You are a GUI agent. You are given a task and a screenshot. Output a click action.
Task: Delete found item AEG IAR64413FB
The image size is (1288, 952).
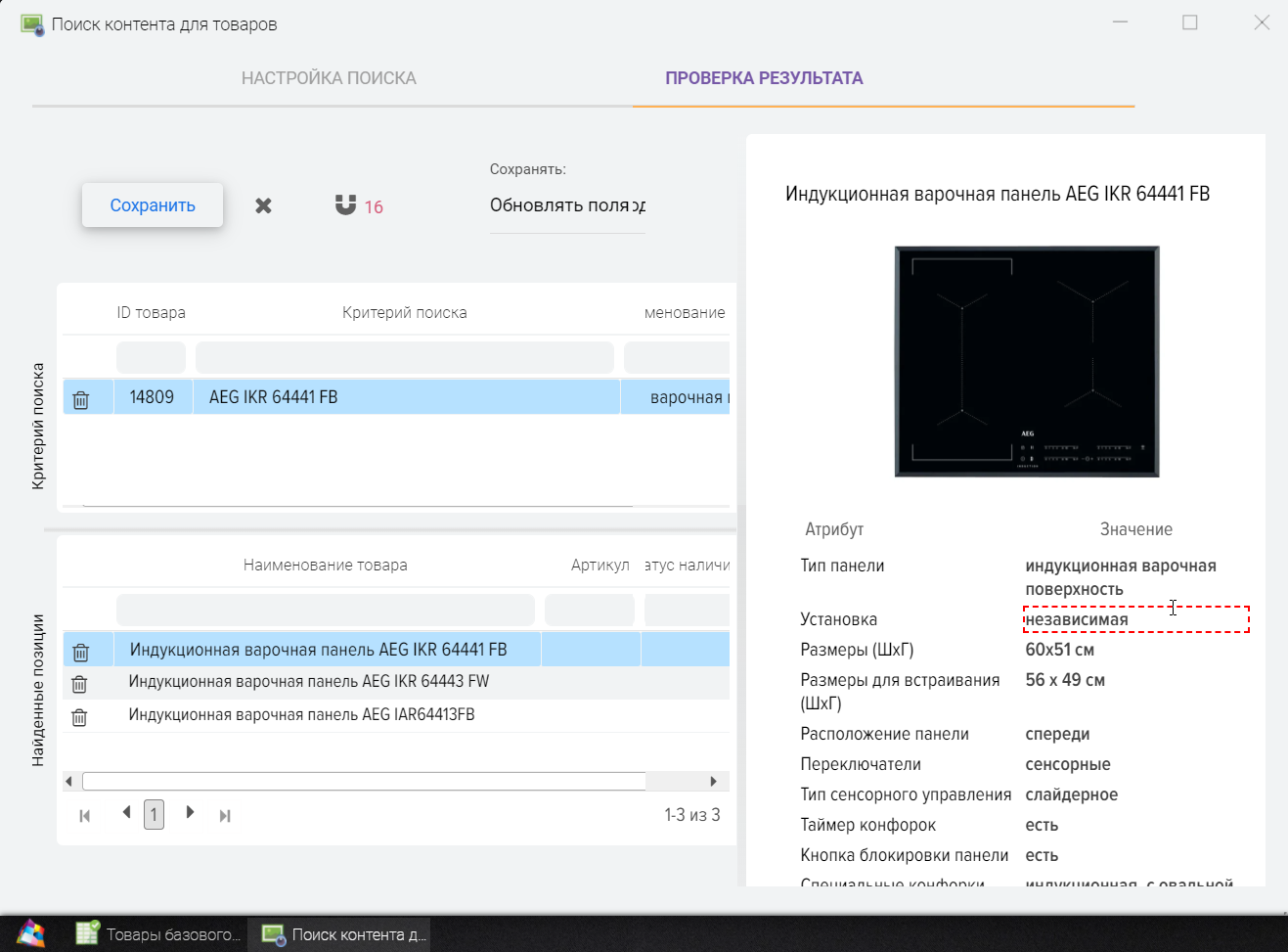(x=80, y=717)
